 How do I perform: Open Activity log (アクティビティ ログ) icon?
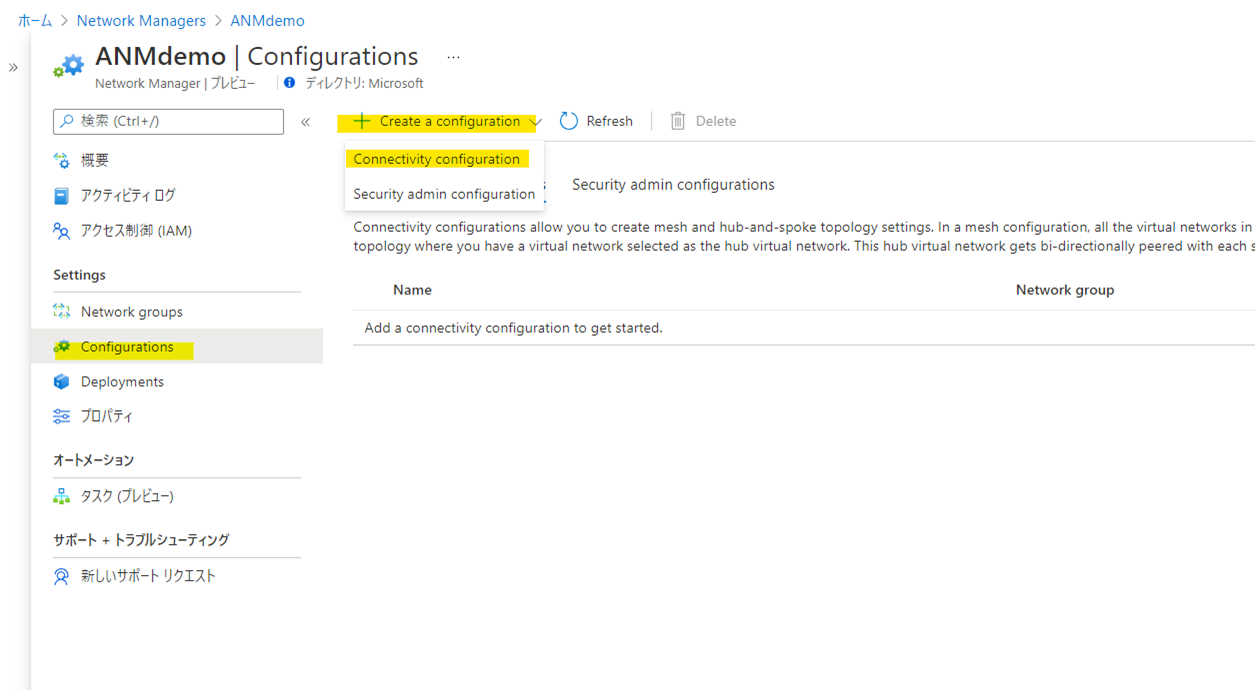click(62, 196)
